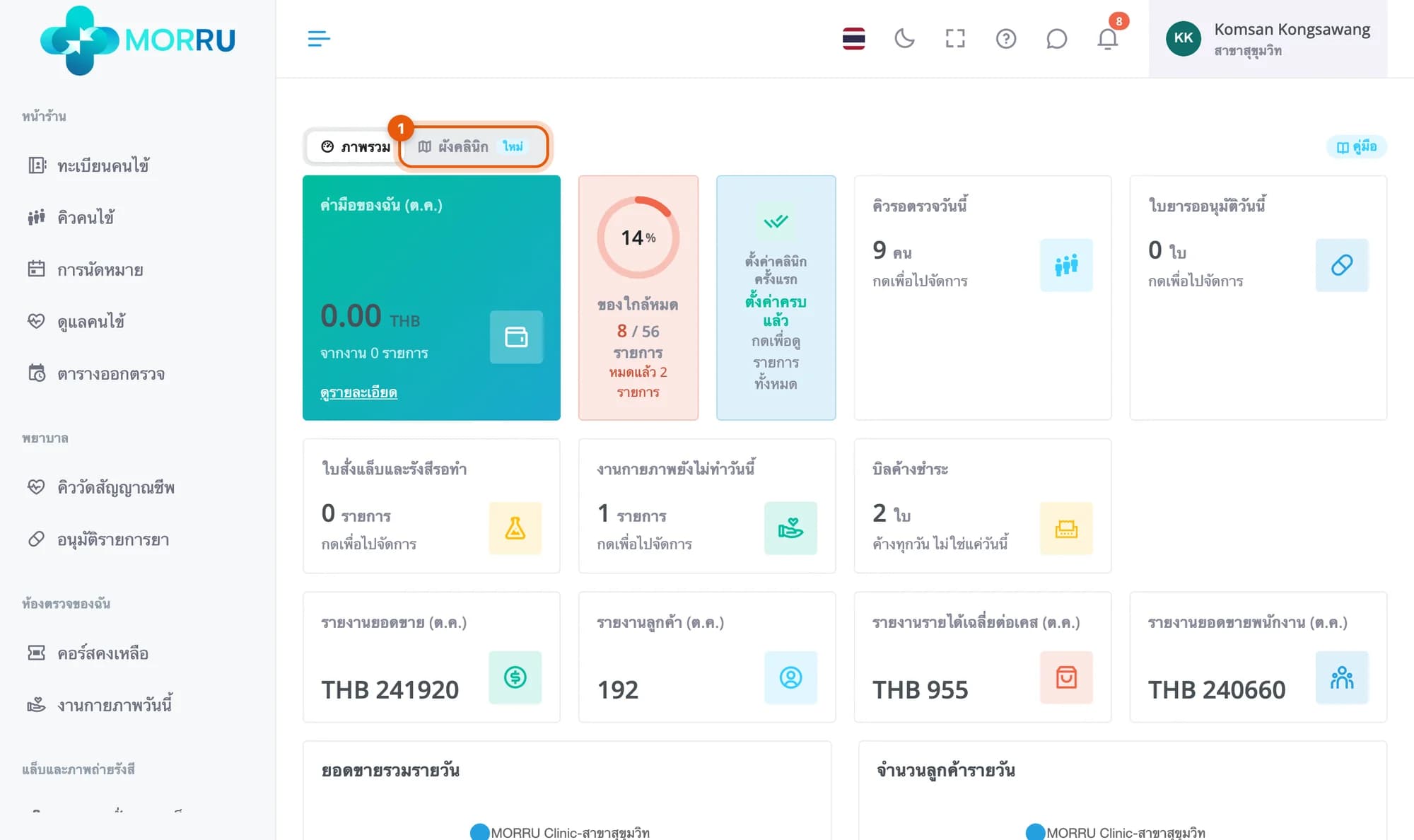Toggle fullscreen mode icon

click(x=955, y=38)
